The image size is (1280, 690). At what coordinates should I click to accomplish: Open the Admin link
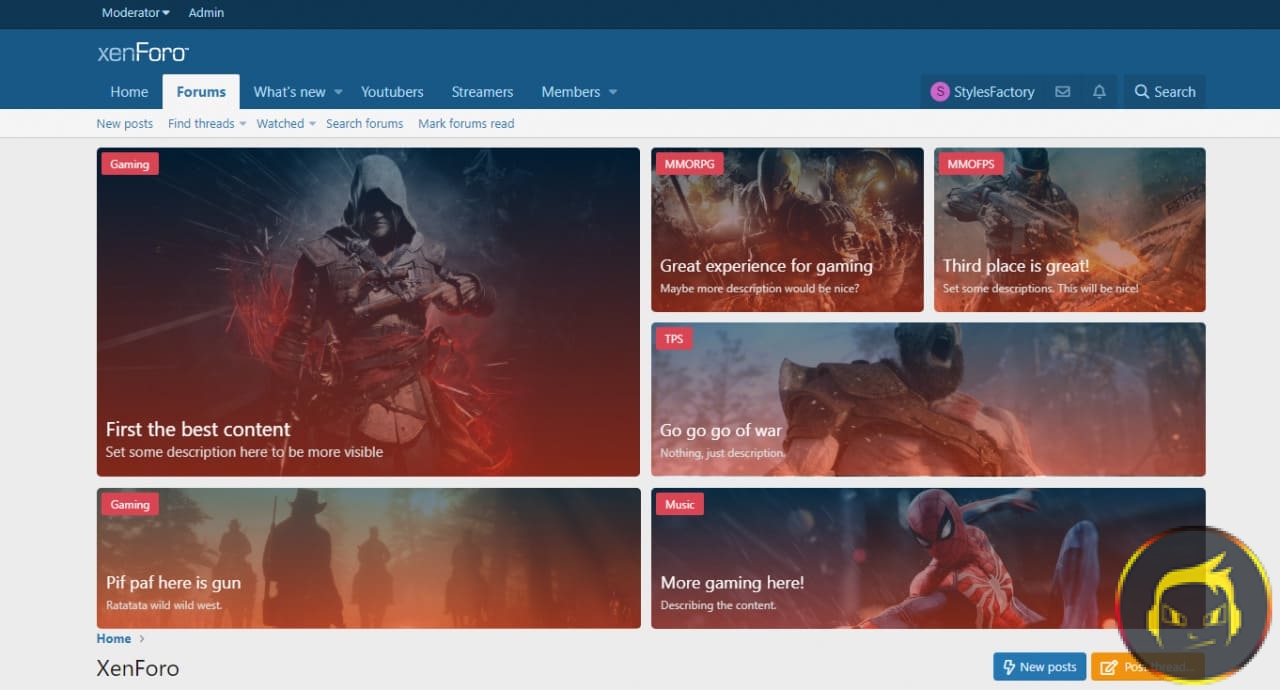206,13
